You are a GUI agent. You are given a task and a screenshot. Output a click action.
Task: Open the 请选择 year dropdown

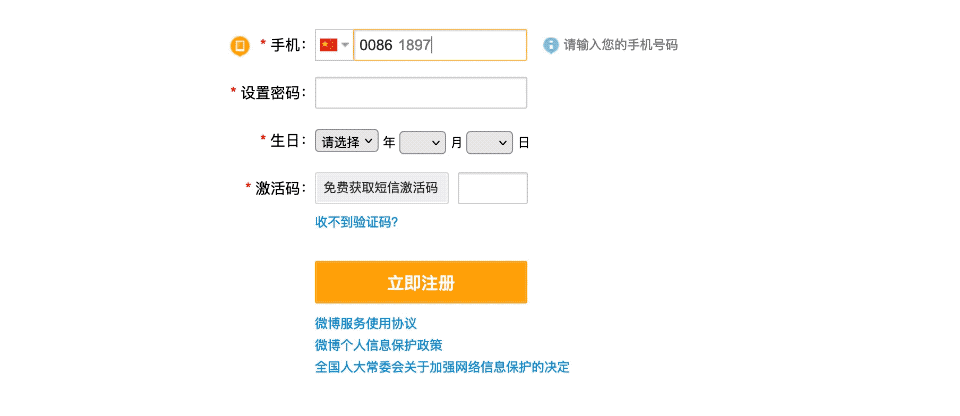click(x=347, y=141)
